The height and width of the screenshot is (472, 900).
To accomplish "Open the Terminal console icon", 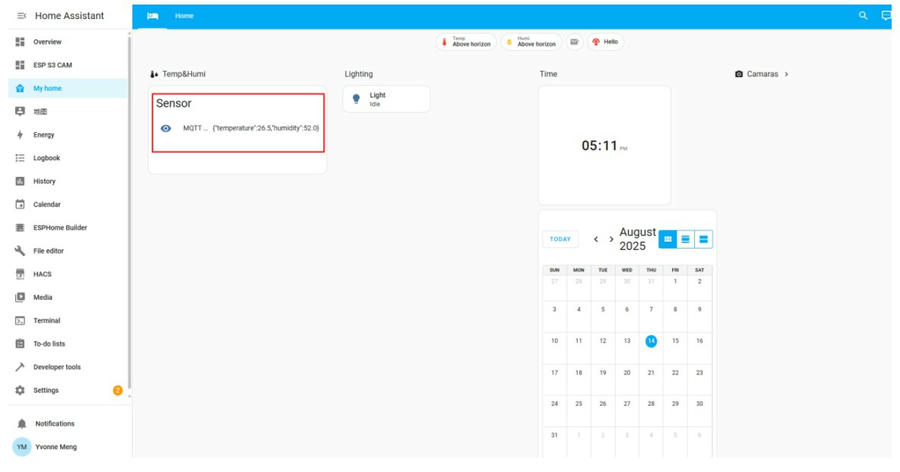I will click(x=20, y=321).
